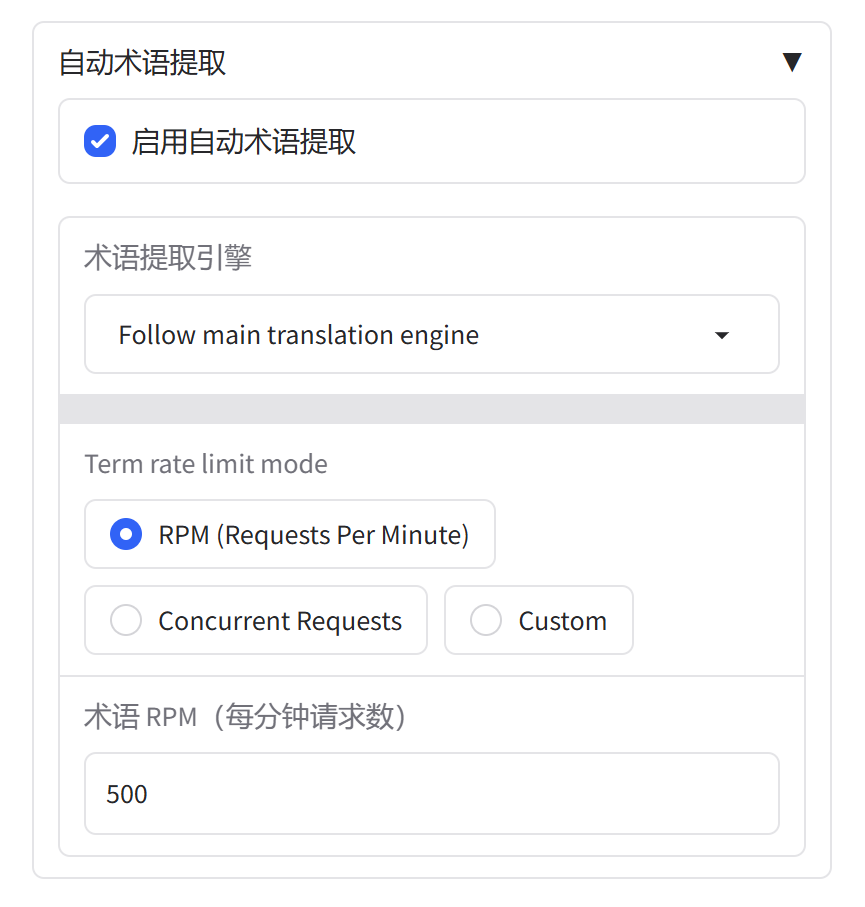
Task: Collapse the 自动术语提取 section via the triangle
Action: pos(791,61)
